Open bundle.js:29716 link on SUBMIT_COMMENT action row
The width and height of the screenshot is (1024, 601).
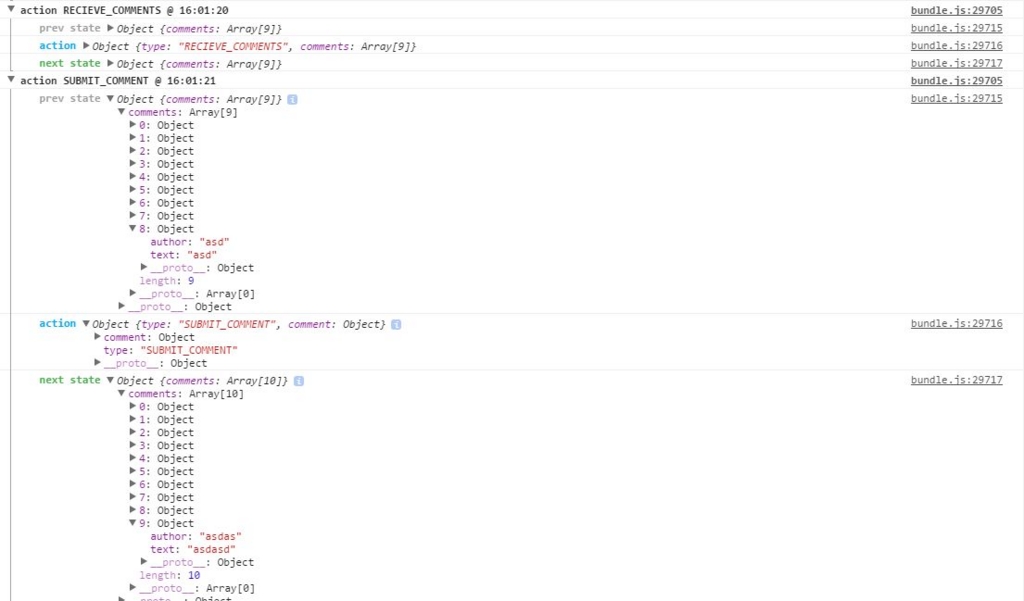point(956,323)
